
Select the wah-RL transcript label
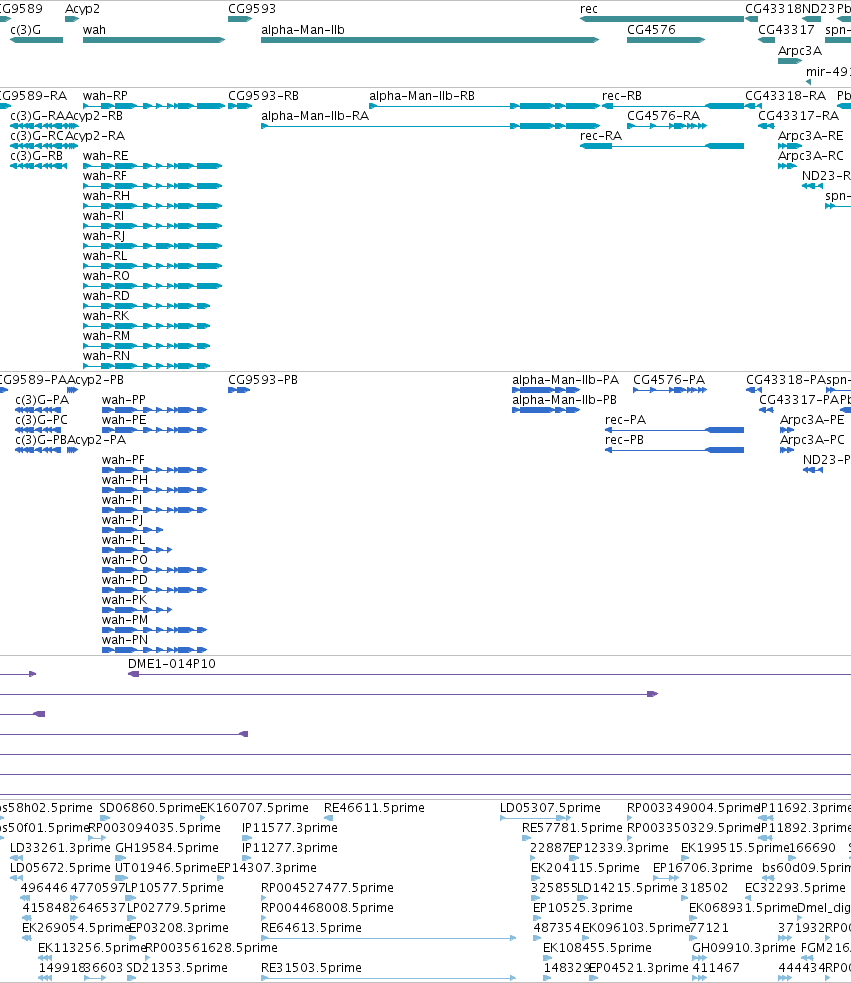point(105,256)
